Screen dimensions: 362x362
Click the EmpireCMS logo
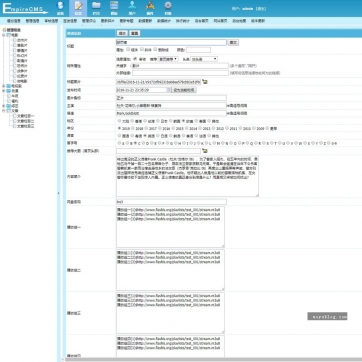click(x=25, y=8)
